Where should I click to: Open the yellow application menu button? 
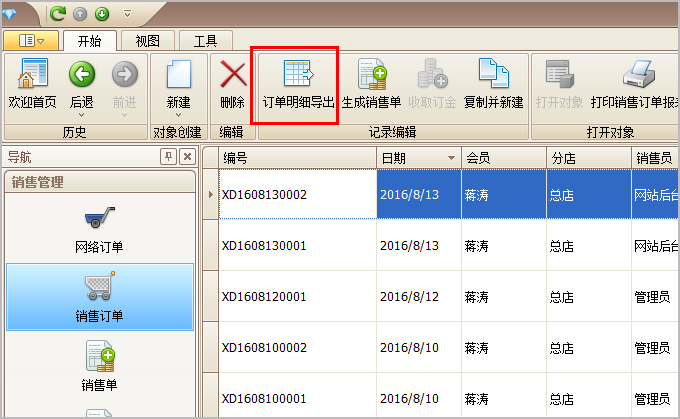click(x=31, y=41)
